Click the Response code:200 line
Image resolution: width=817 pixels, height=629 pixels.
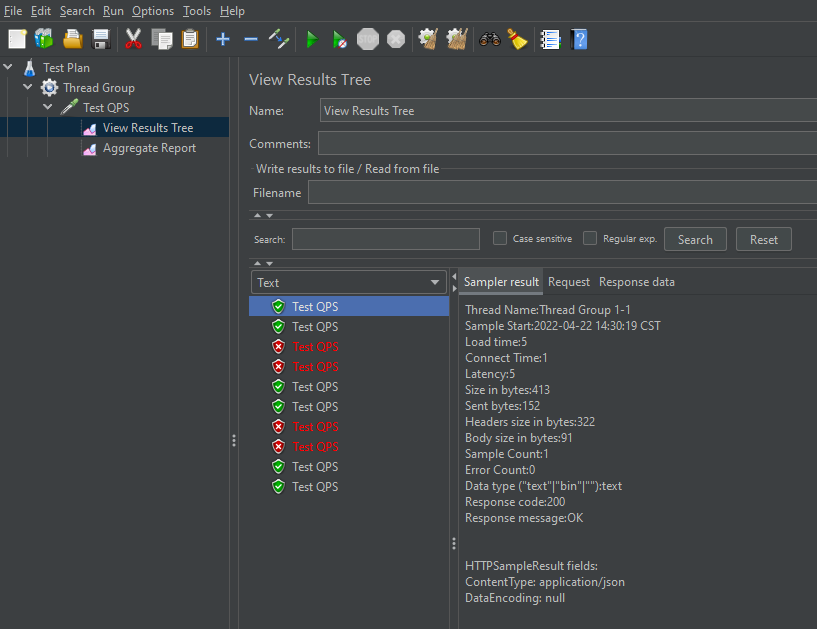515,502
